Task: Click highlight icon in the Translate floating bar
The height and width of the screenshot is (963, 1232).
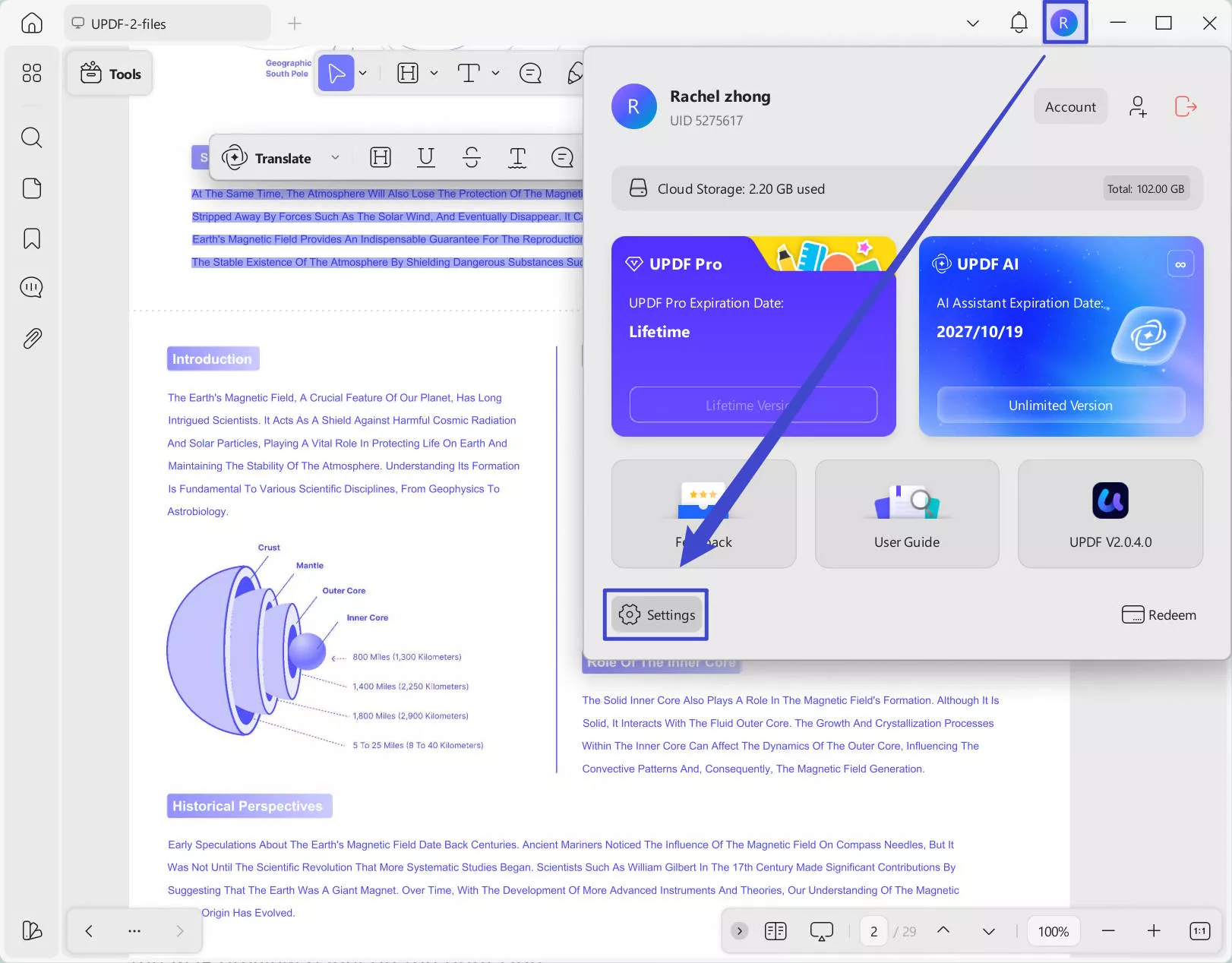Action: (x=381, y=157)
